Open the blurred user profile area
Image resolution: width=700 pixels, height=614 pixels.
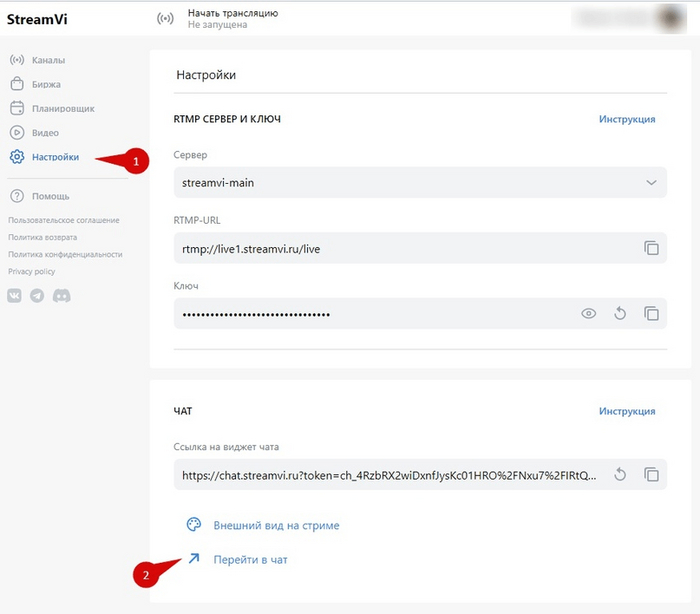[x=629, y=18]
